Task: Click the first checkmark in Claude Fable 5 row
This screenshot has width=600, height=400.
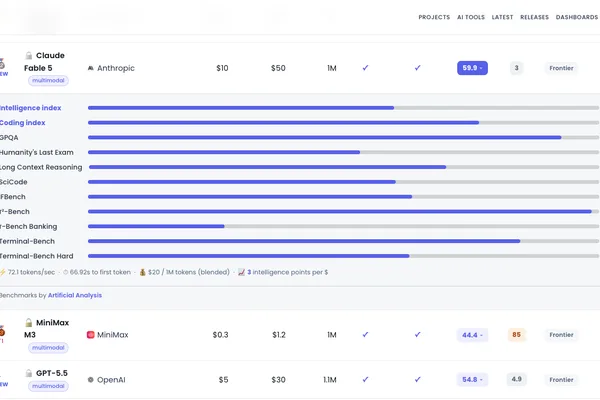Action: click(365, 68)
